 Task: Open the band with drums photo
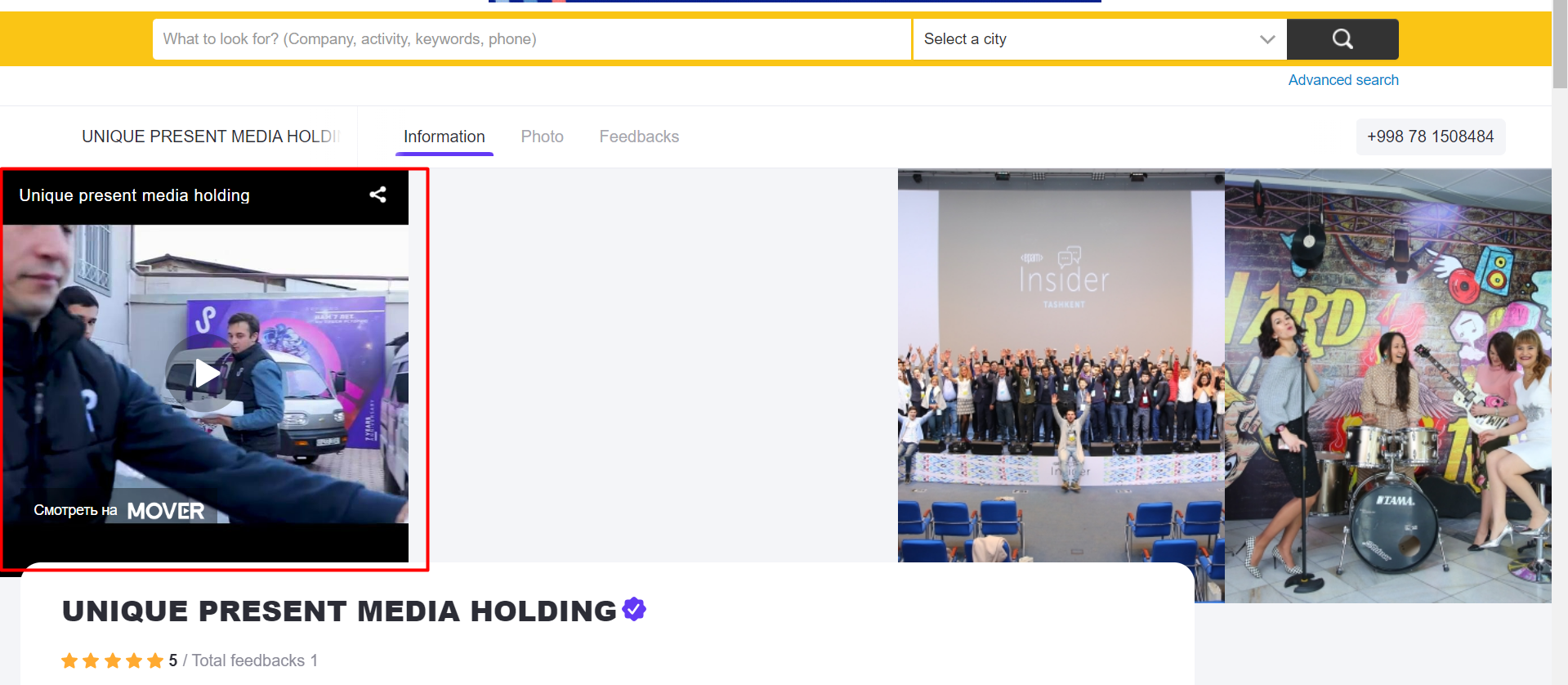coord(1388,386)
